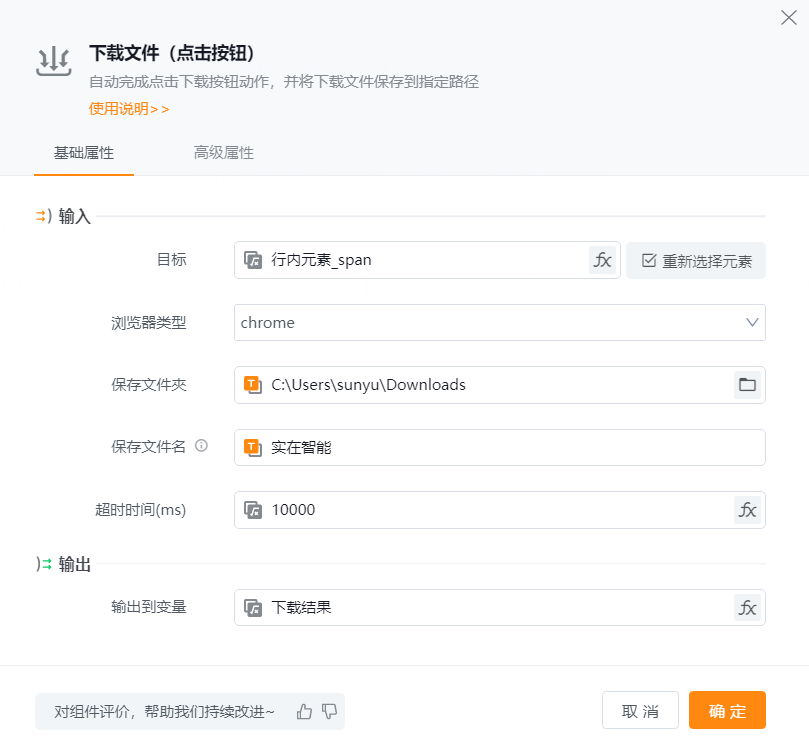Viewport: 809px width, 747px height.
Task: Collapse the 输入 section header
Action: 64,217
